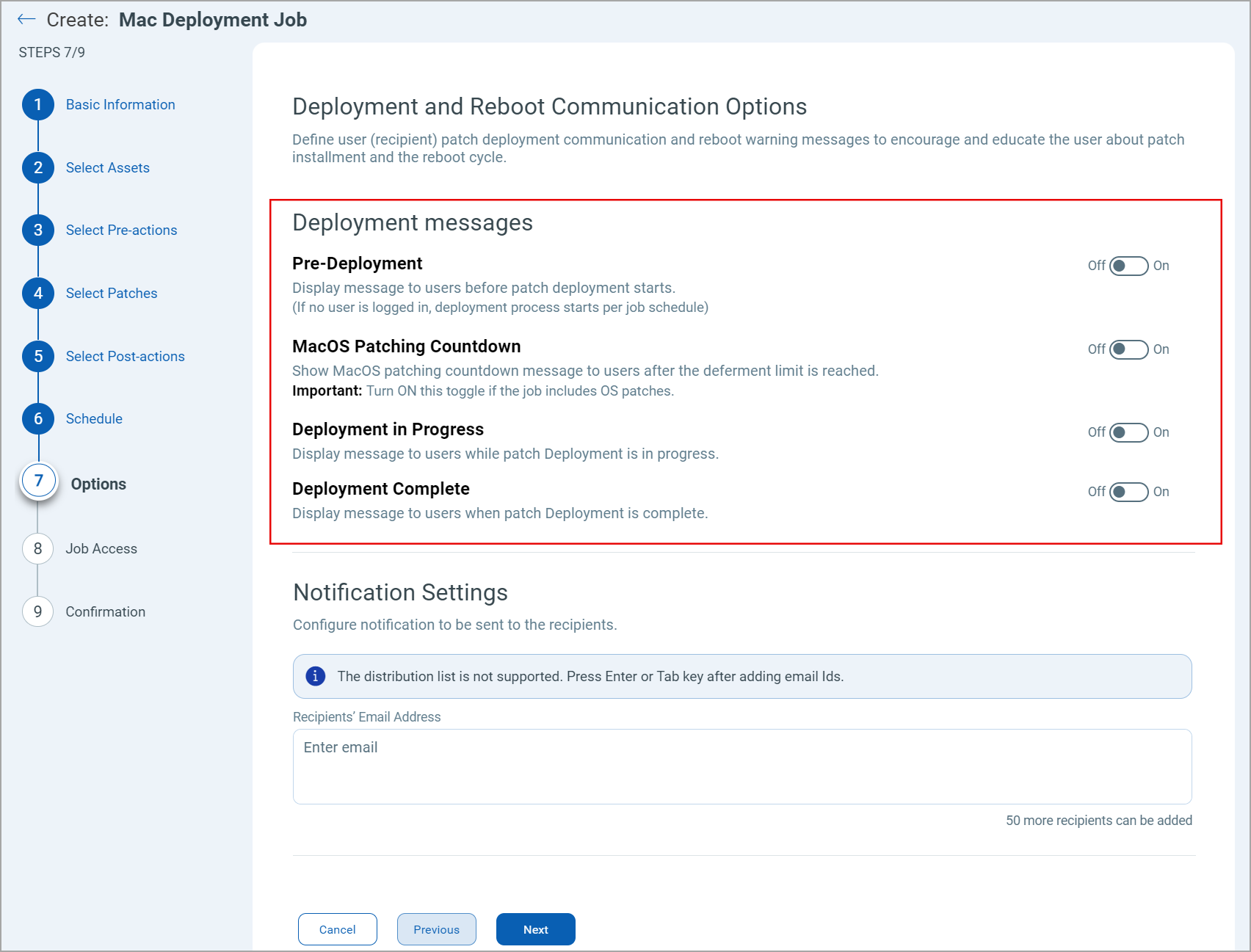This screenshot has width=1251, height=952.
Task: Open the Job Access step
Action: click(37, 548)
